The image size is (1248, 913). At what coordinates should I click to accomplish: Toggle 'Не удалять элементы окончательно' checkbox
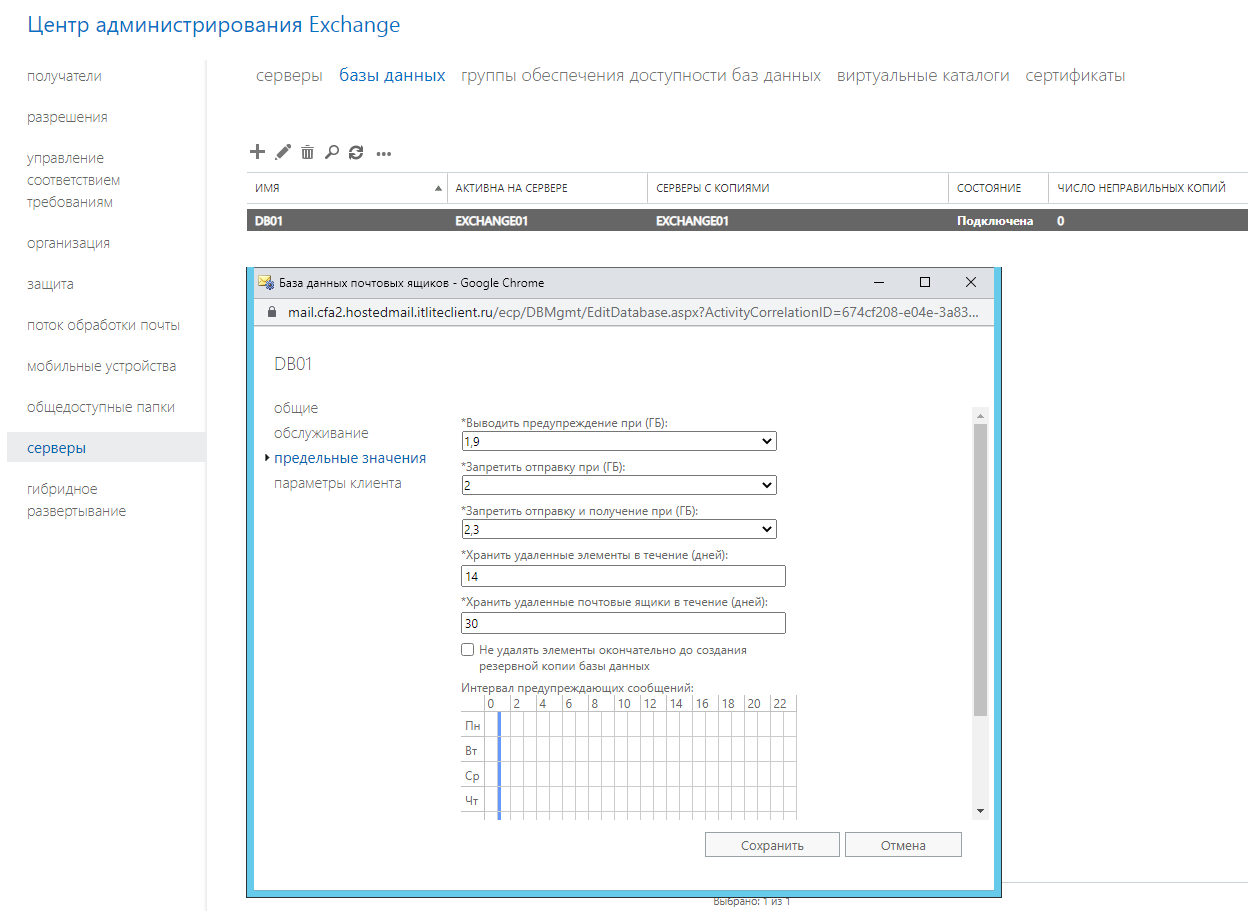[468, 650]
